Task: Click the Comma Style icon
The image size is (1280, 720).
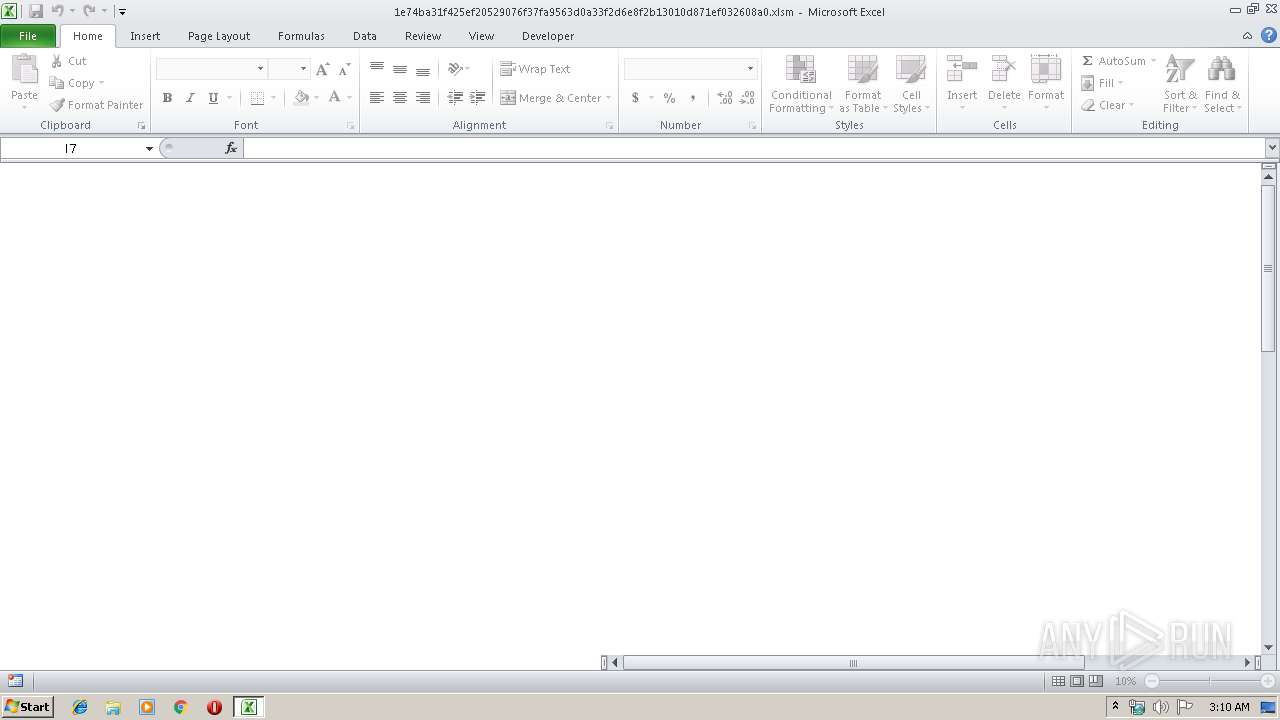Action: (x=693, y=98)
